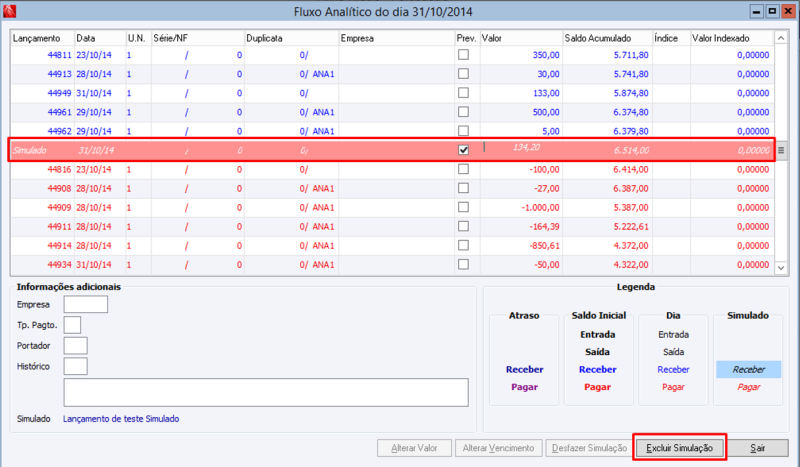Click scroll up arrow of the grid
The width and height of the screenshot is (800, 467).
pos(781,38)
